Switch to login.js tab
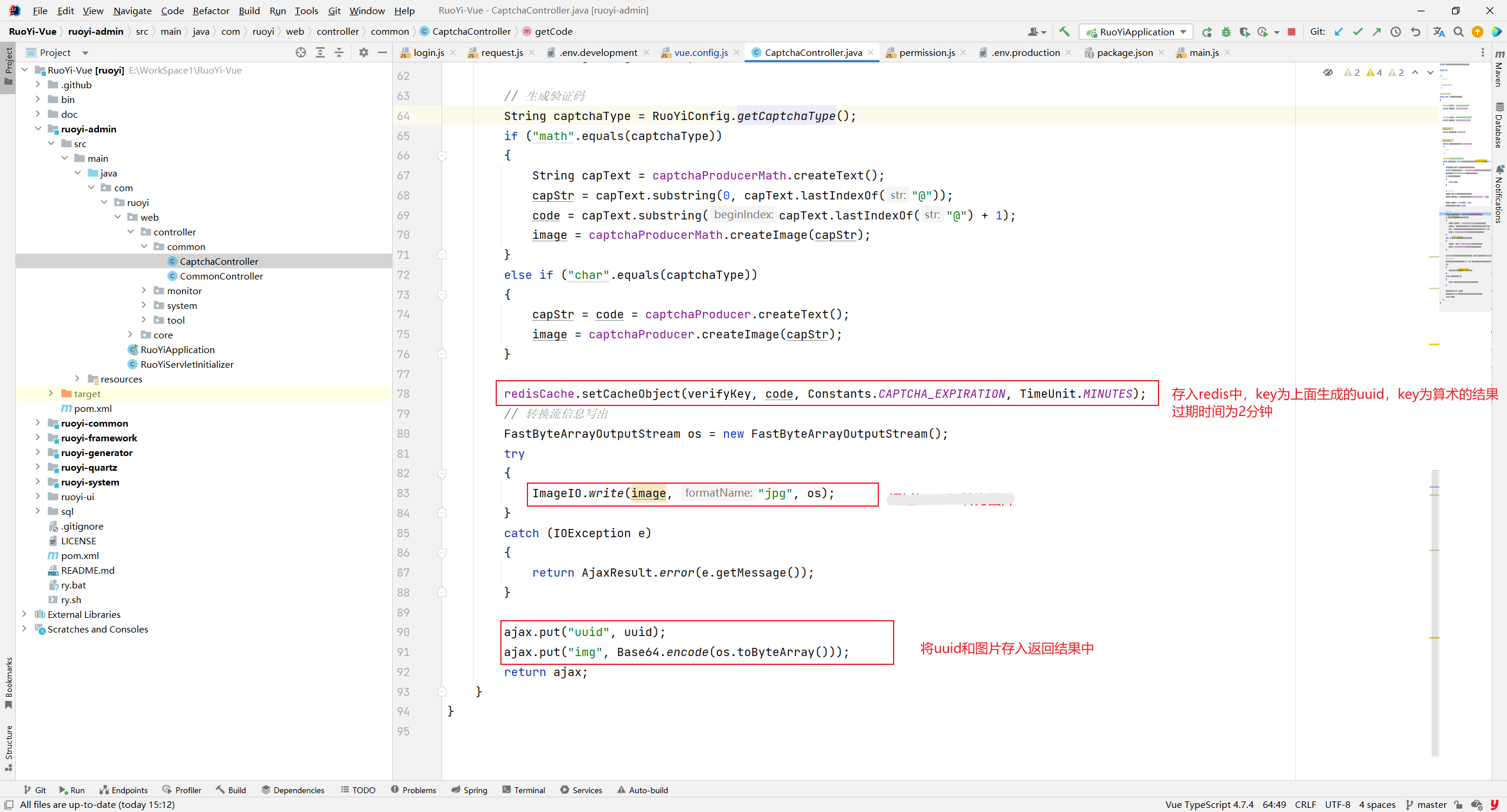This screenshot has width=1507, height=812. coord(429,52)
